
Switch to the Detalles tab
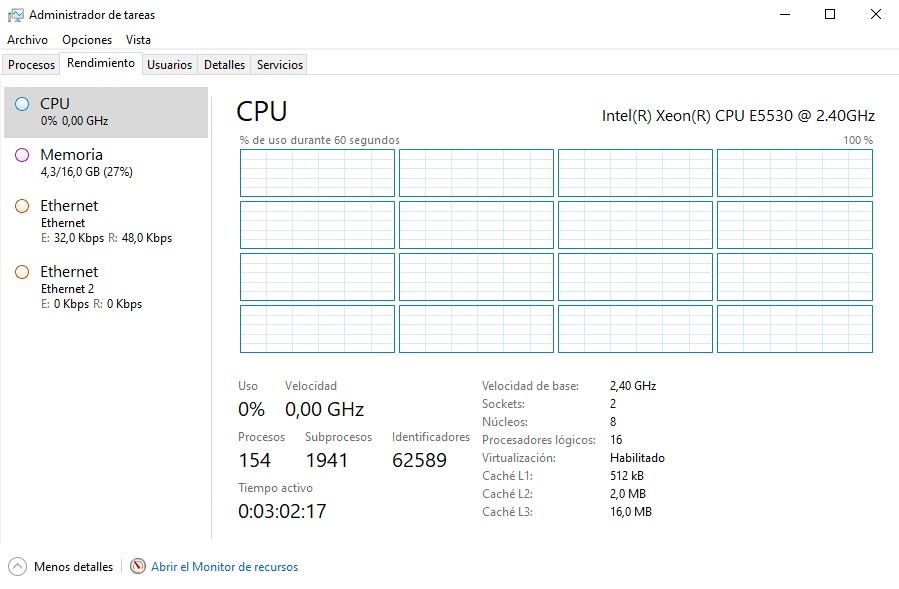pyautogui.click(x=224, y=65)
